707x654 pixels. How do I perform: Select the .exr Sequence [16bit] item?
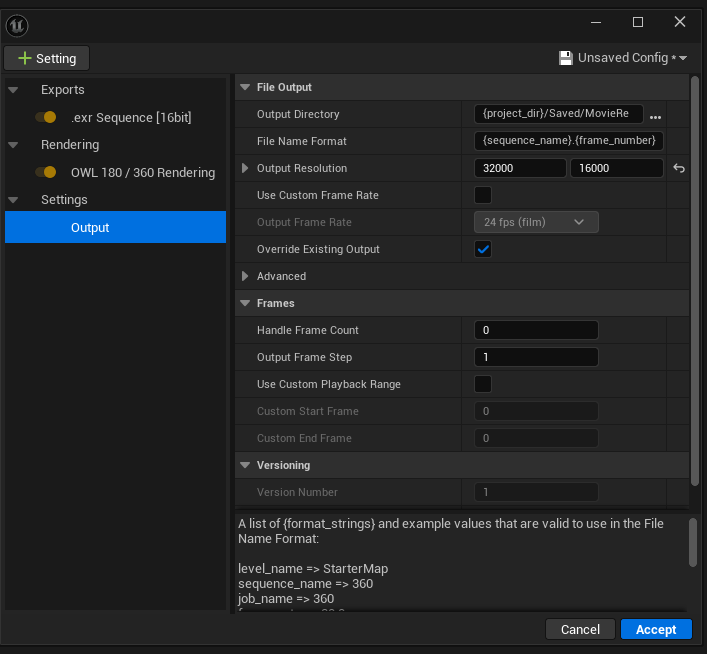131,118
